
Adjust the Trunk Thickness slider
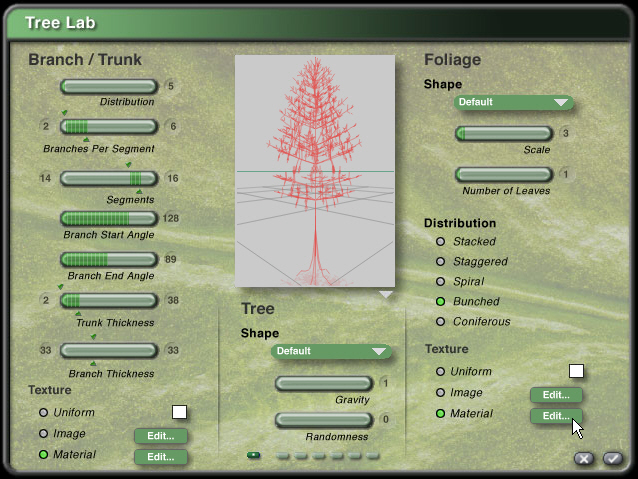(x=109, y=301)
